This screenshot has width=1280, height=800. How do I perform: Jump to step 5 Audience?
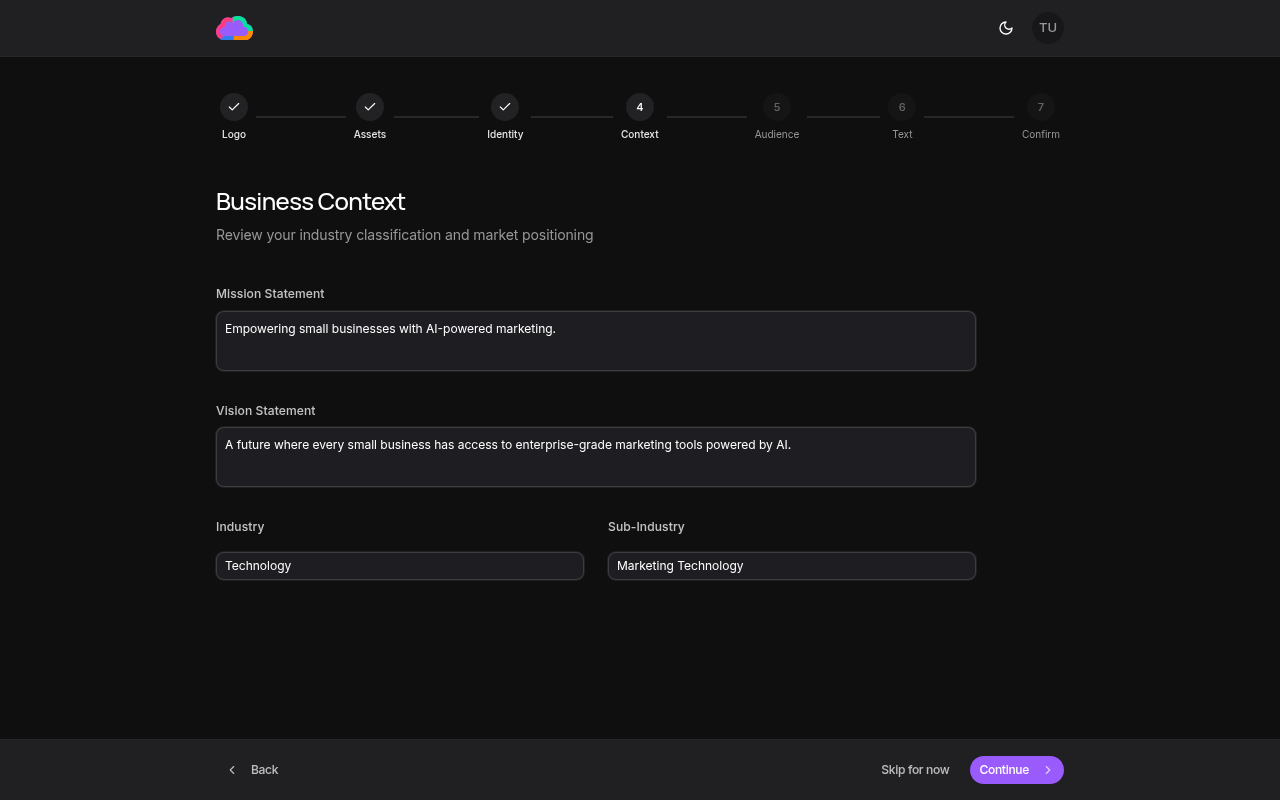pyautogui.click(x=777, y=107)
